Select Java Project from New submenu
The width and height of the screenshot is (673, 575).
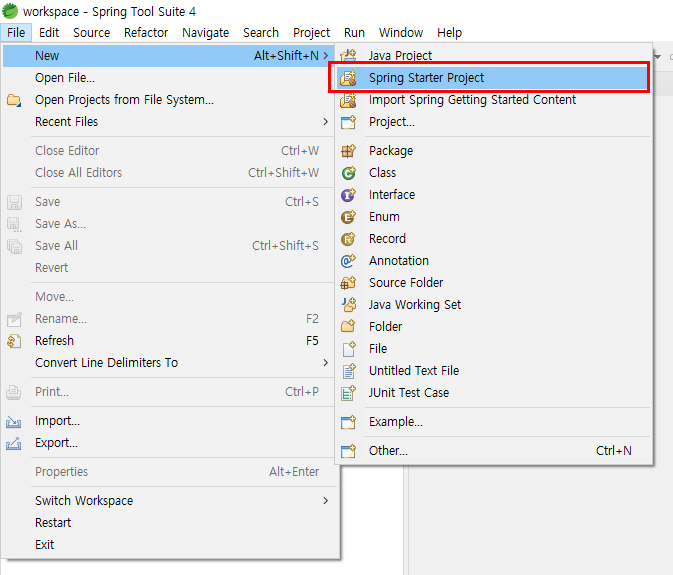[x=494, y=55]
